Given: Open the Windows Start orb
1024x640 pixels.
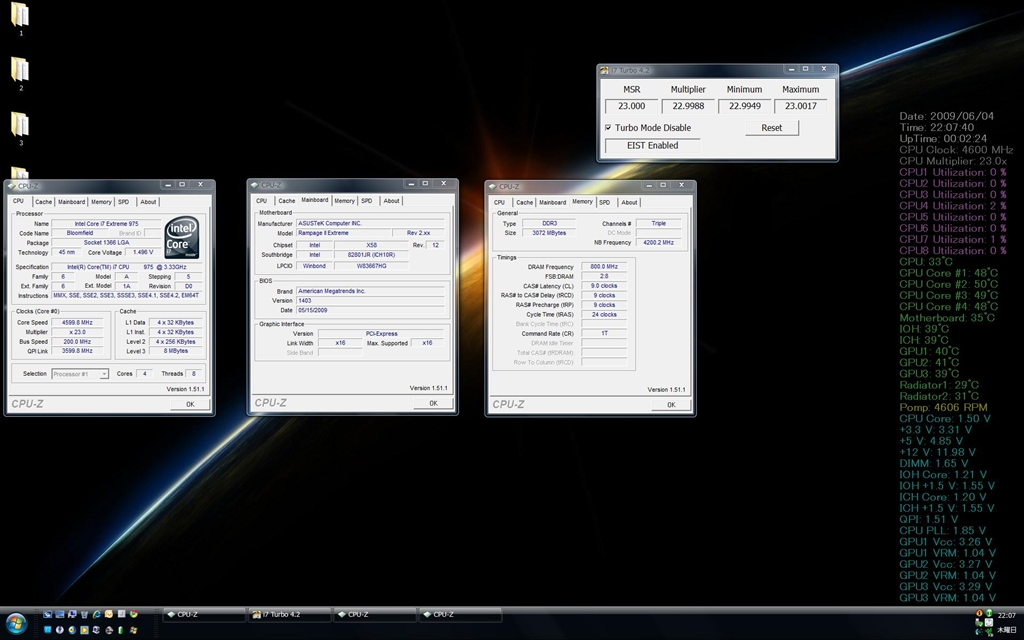Looking at the screenshot, I should pos(19,622).
